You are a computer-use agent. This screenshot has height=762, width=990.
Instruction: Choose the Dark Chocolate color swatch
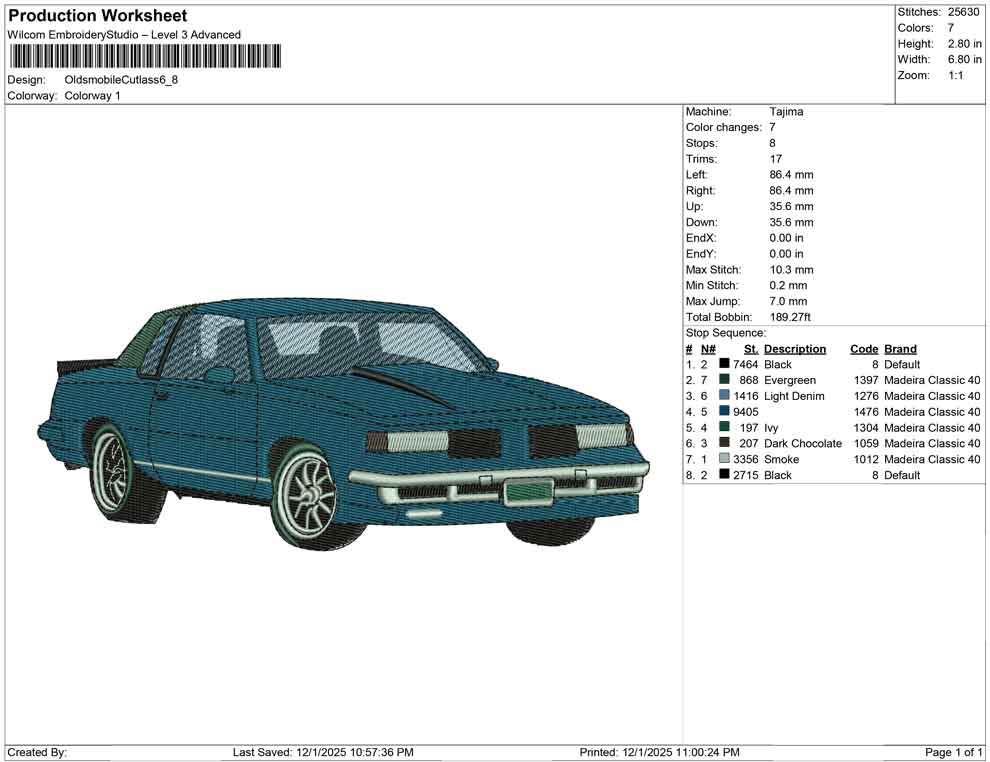[x=724, y=444]
